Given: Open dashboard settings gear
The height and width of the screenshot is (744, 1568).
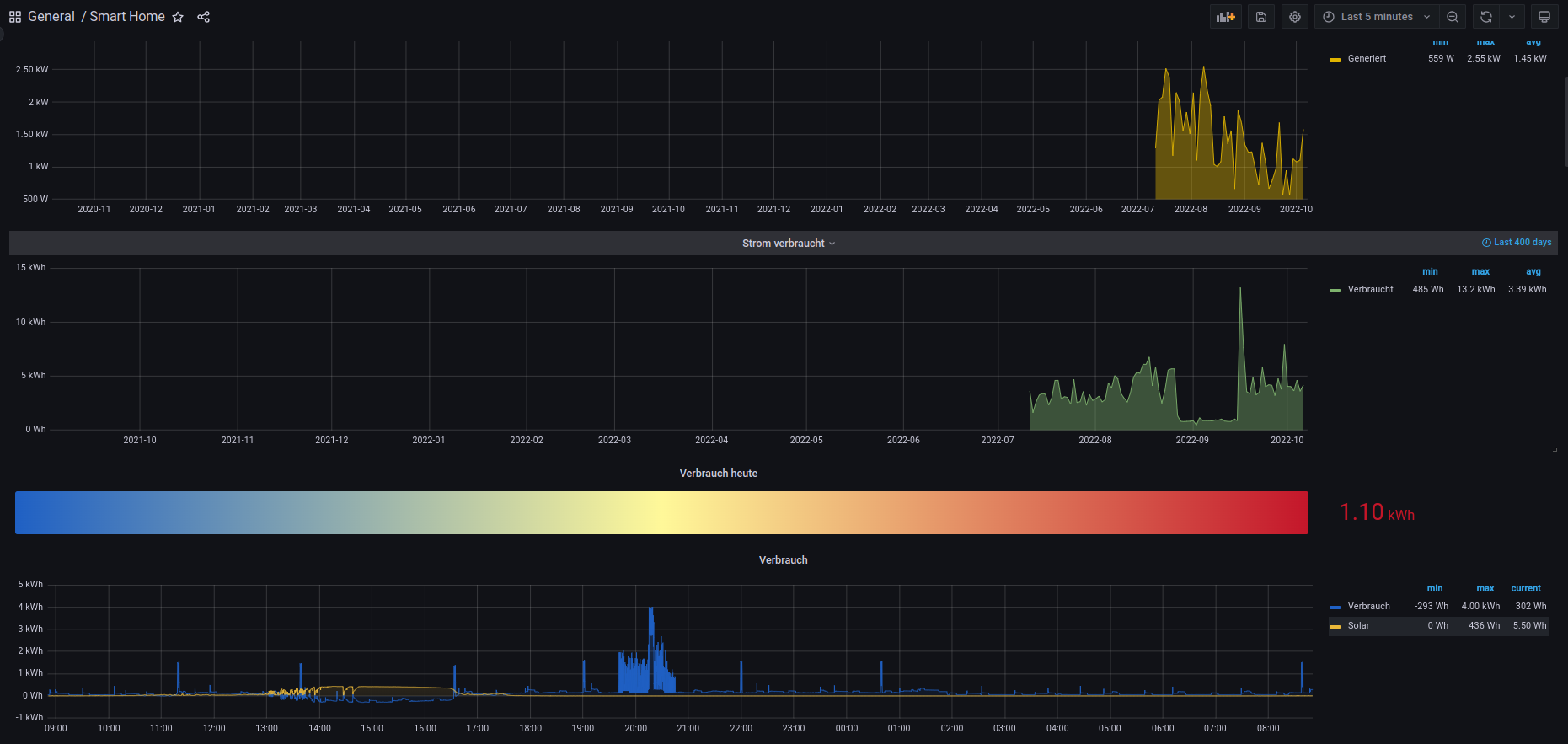Looking at the screenshot, I should [1295, 17].
